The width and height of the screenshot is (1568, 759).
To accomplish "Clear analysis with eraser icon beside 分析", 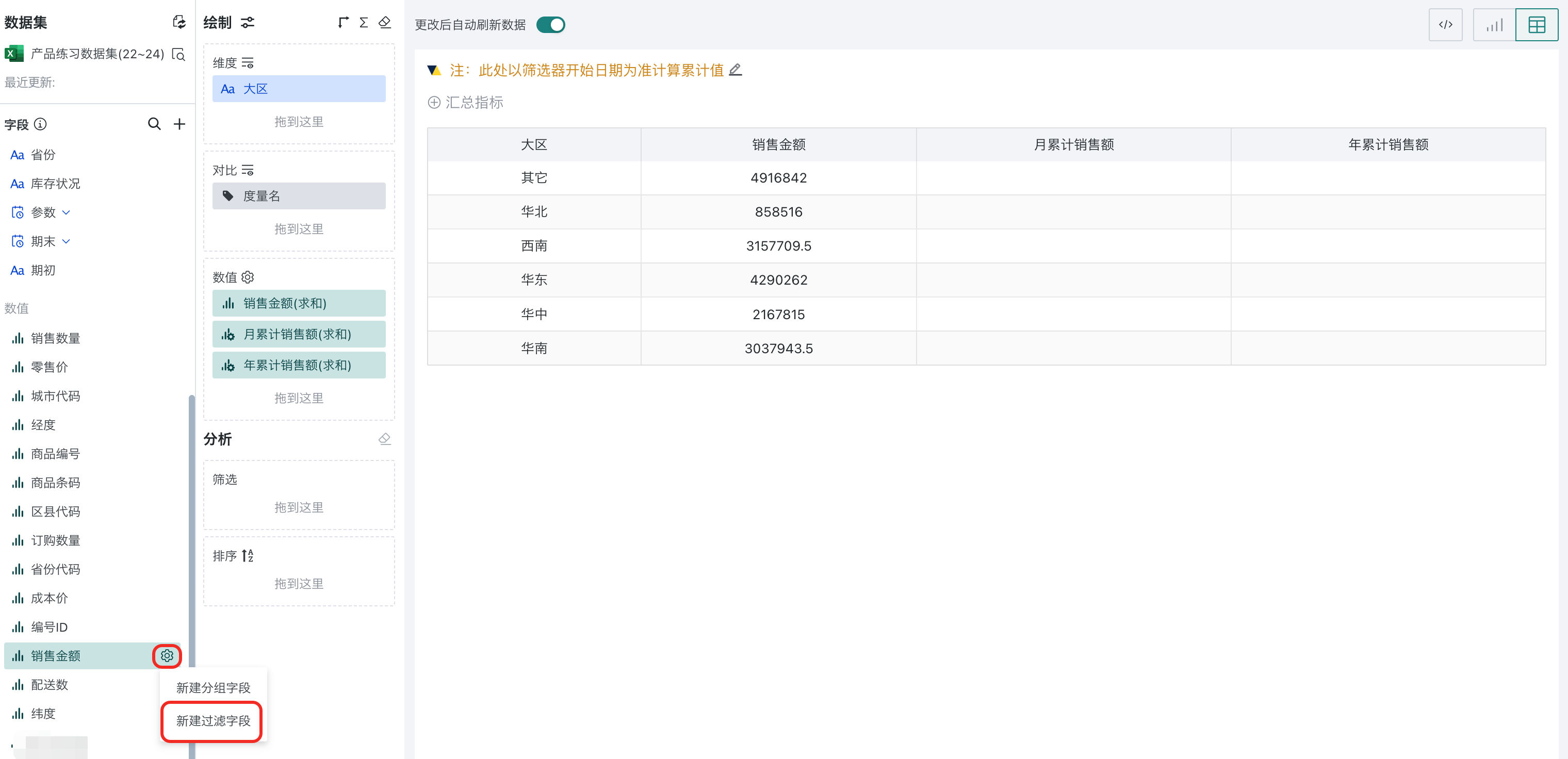I will (x=384, y=439).
